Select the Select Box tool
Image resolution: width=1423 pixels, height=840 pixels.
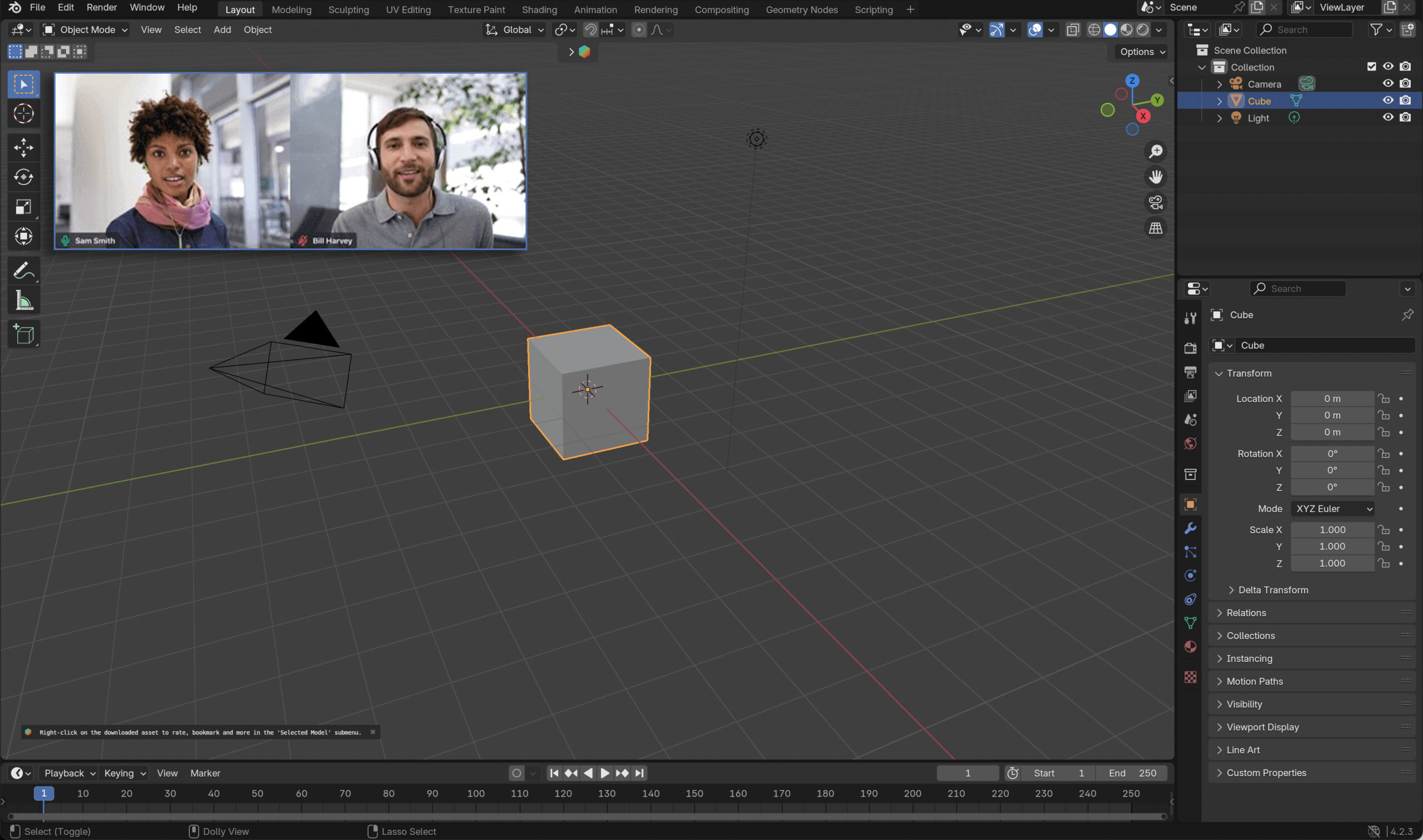(x=23, y=84)
